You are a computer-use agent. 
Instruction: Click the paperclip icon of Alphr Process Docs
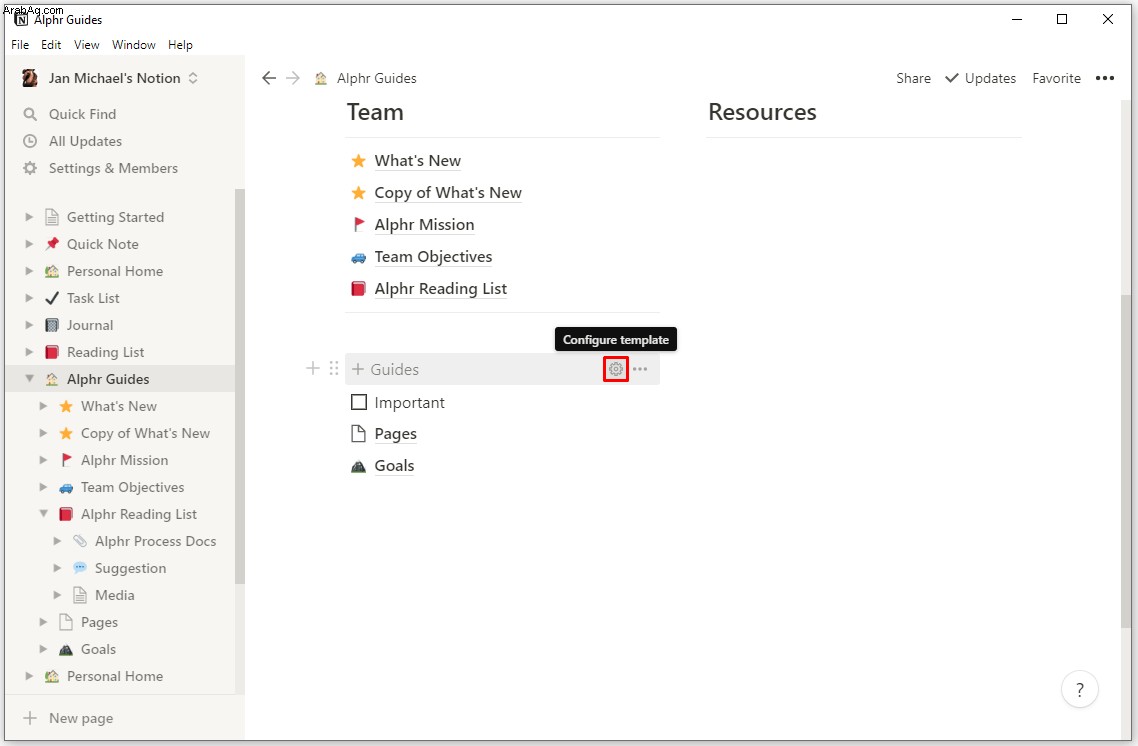click(80, 541)
